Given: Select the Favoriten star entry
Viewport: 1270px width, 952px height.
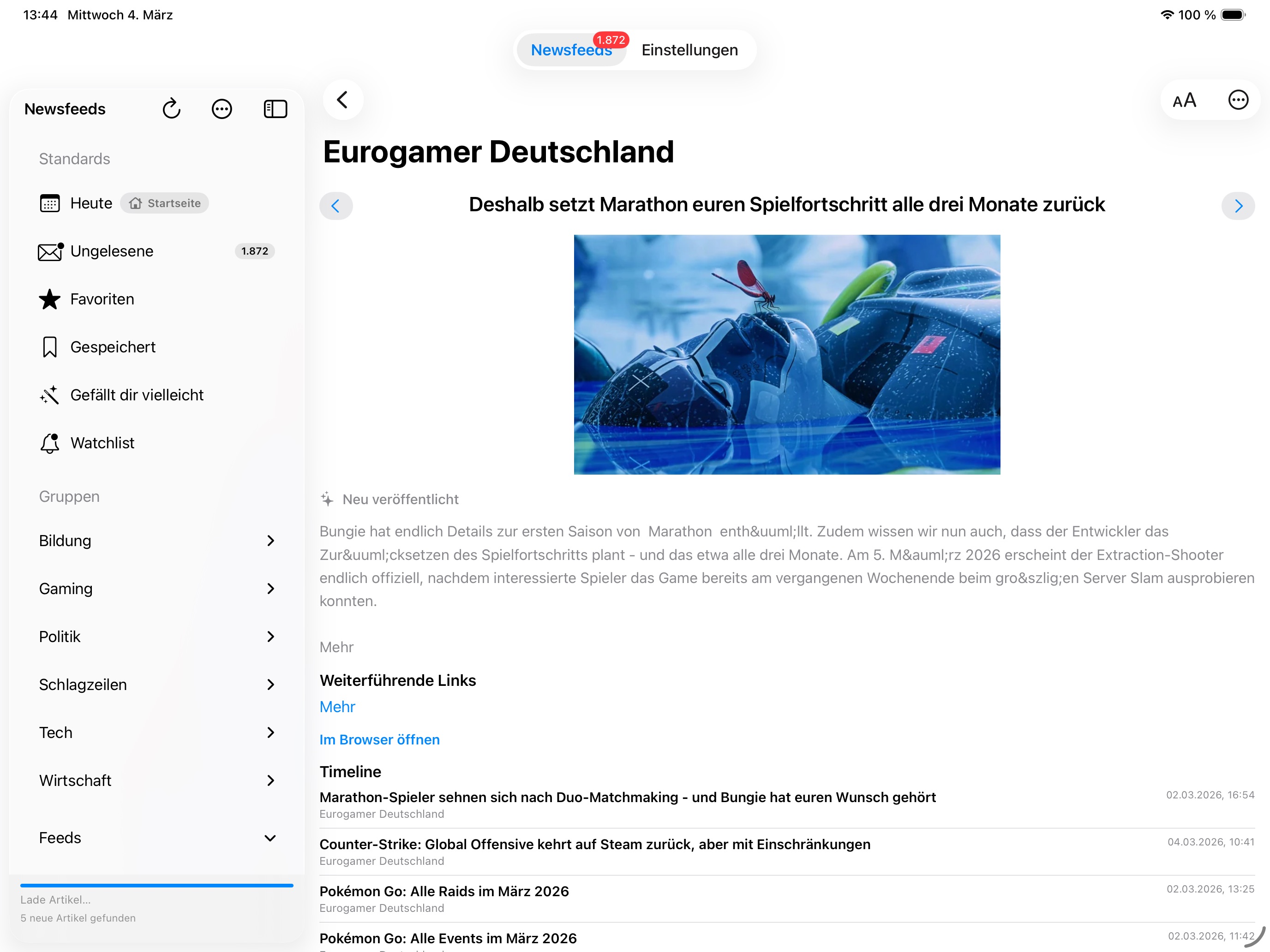Looking at the screenshot, I should pyautogui.click(x=102, y=299).
